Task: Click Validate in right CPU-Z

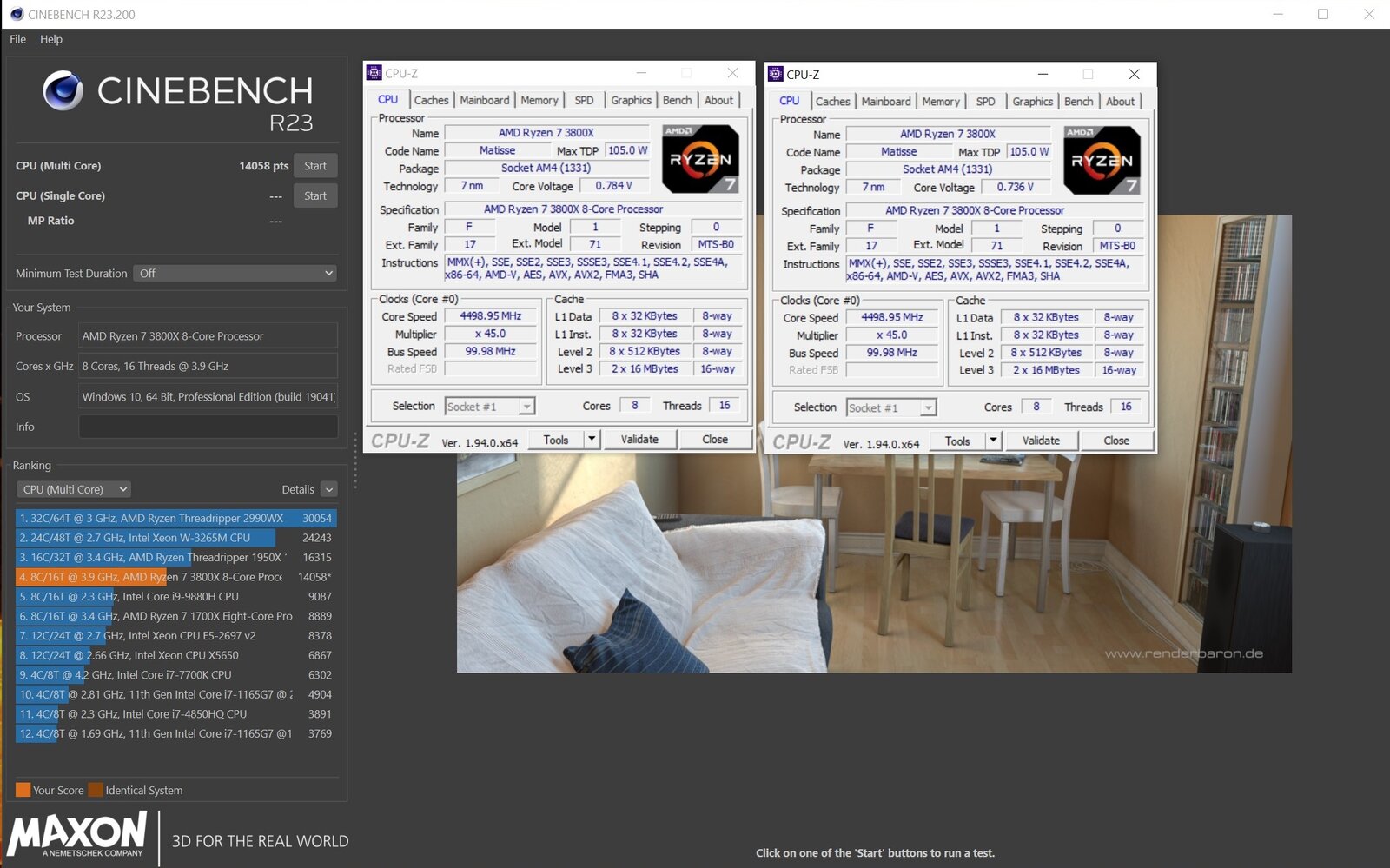Action: [1041, 441]
